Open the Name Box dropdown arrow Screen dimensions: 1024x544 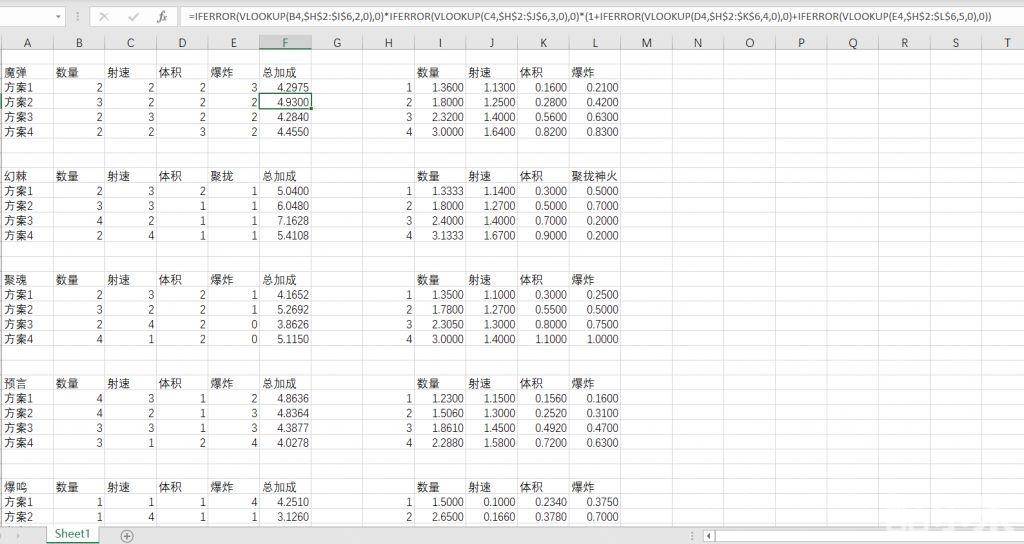[x=59, y=17]
